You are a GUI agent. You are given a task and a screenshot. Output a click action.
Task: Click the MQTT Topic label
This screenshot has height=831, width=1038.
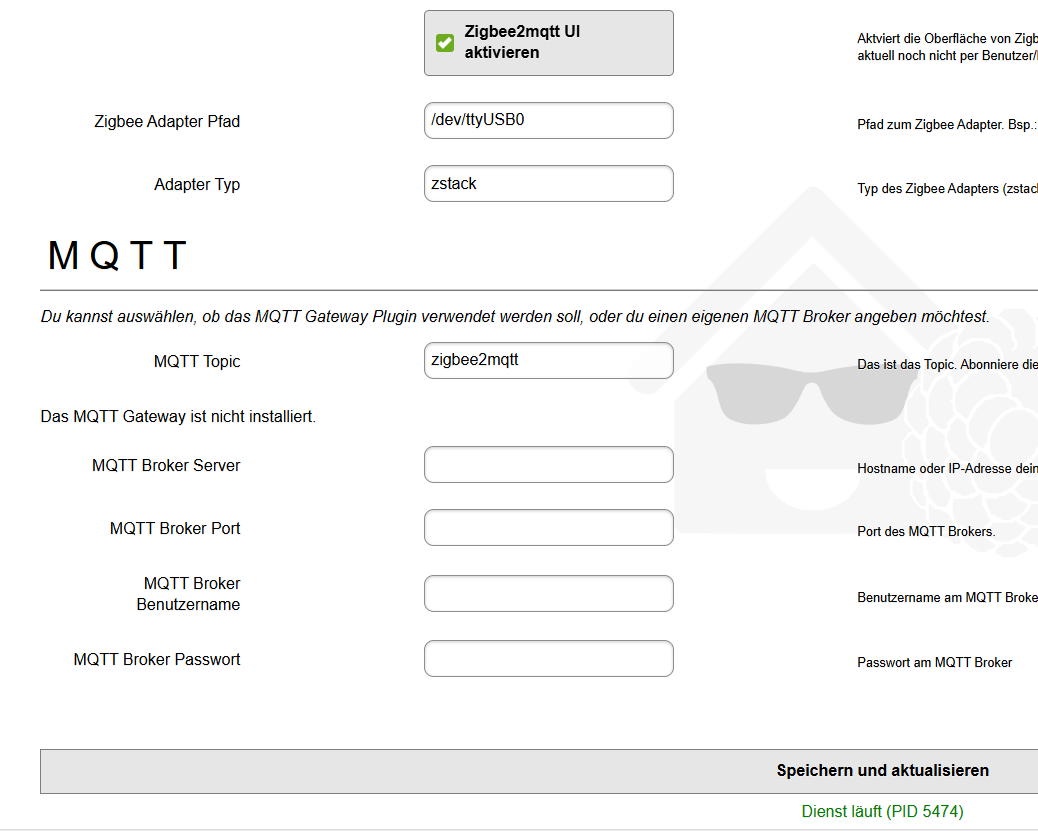tap(197, 362)
